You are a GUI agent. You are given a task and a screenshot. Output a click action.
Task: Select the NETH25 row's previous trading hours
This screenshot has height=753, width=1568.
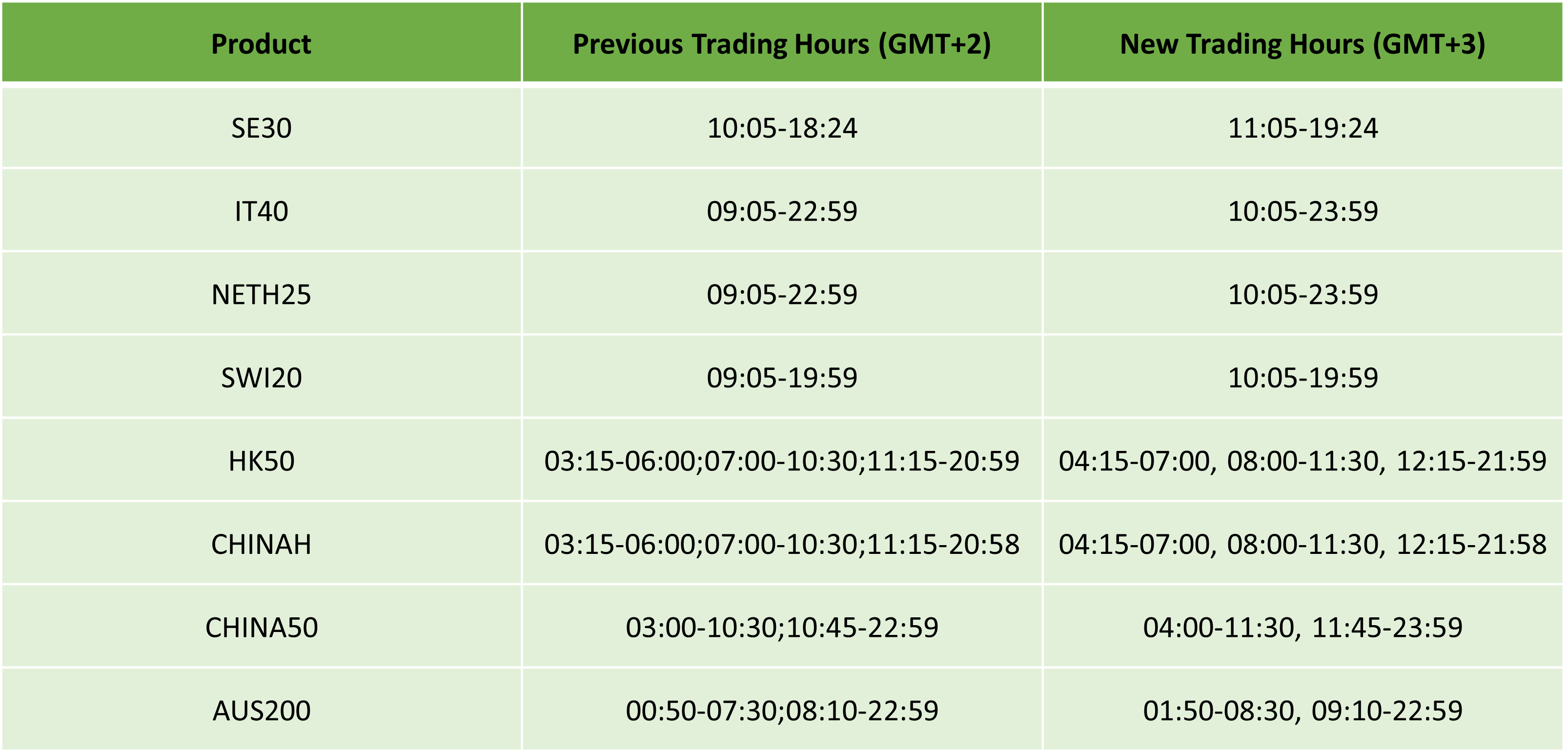pos(782,295)
